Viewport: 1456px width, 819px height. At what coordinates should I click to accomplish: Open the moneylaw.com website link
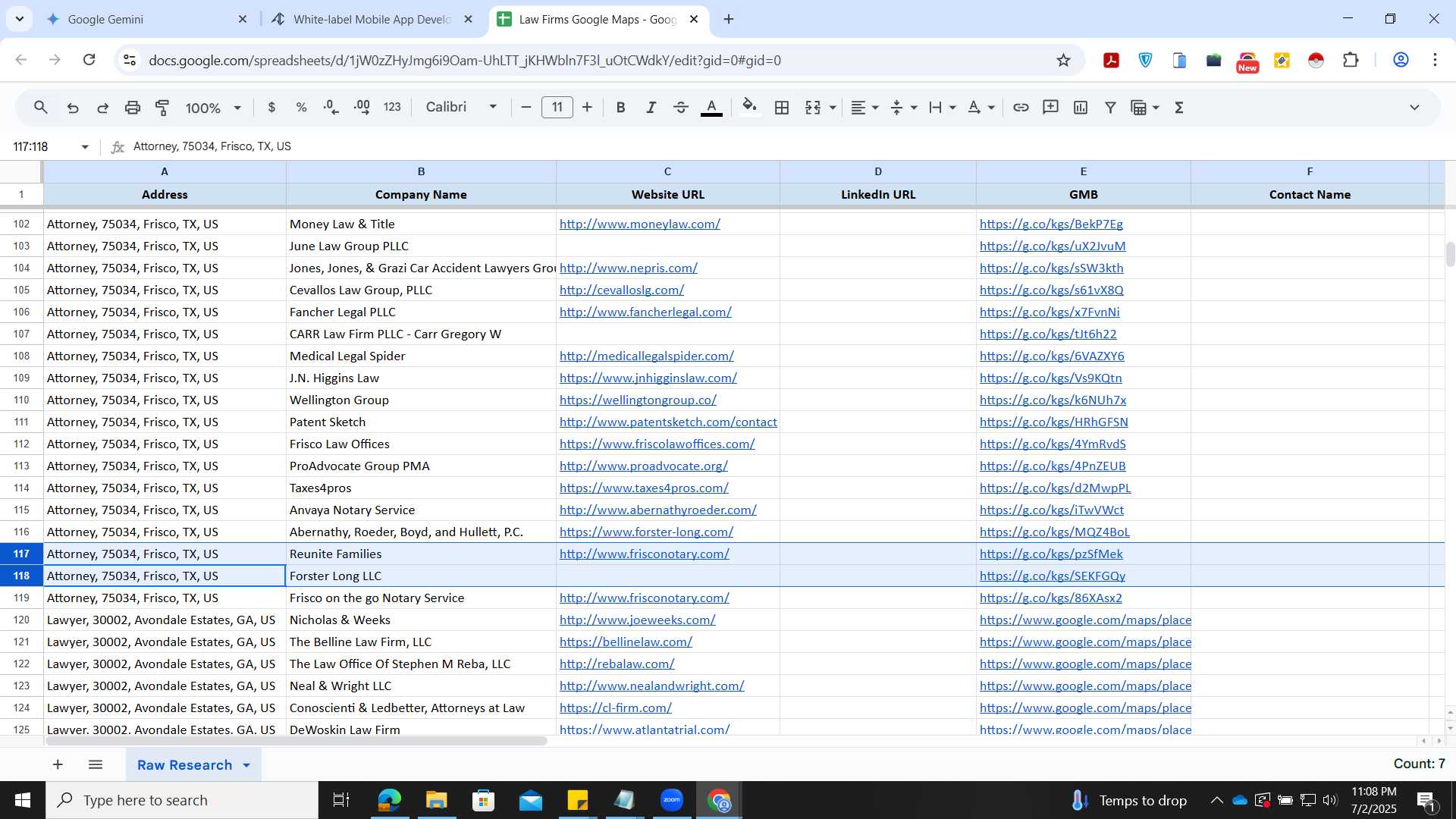[639, 224]
